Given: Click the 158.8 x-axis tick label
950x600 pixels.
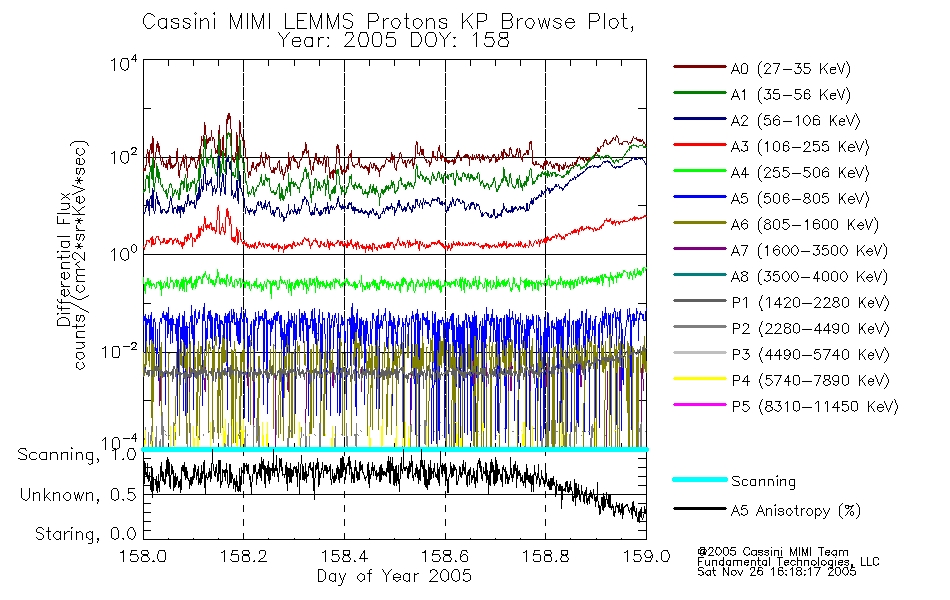Looking at the screenshot, I should tap(545, 556).
